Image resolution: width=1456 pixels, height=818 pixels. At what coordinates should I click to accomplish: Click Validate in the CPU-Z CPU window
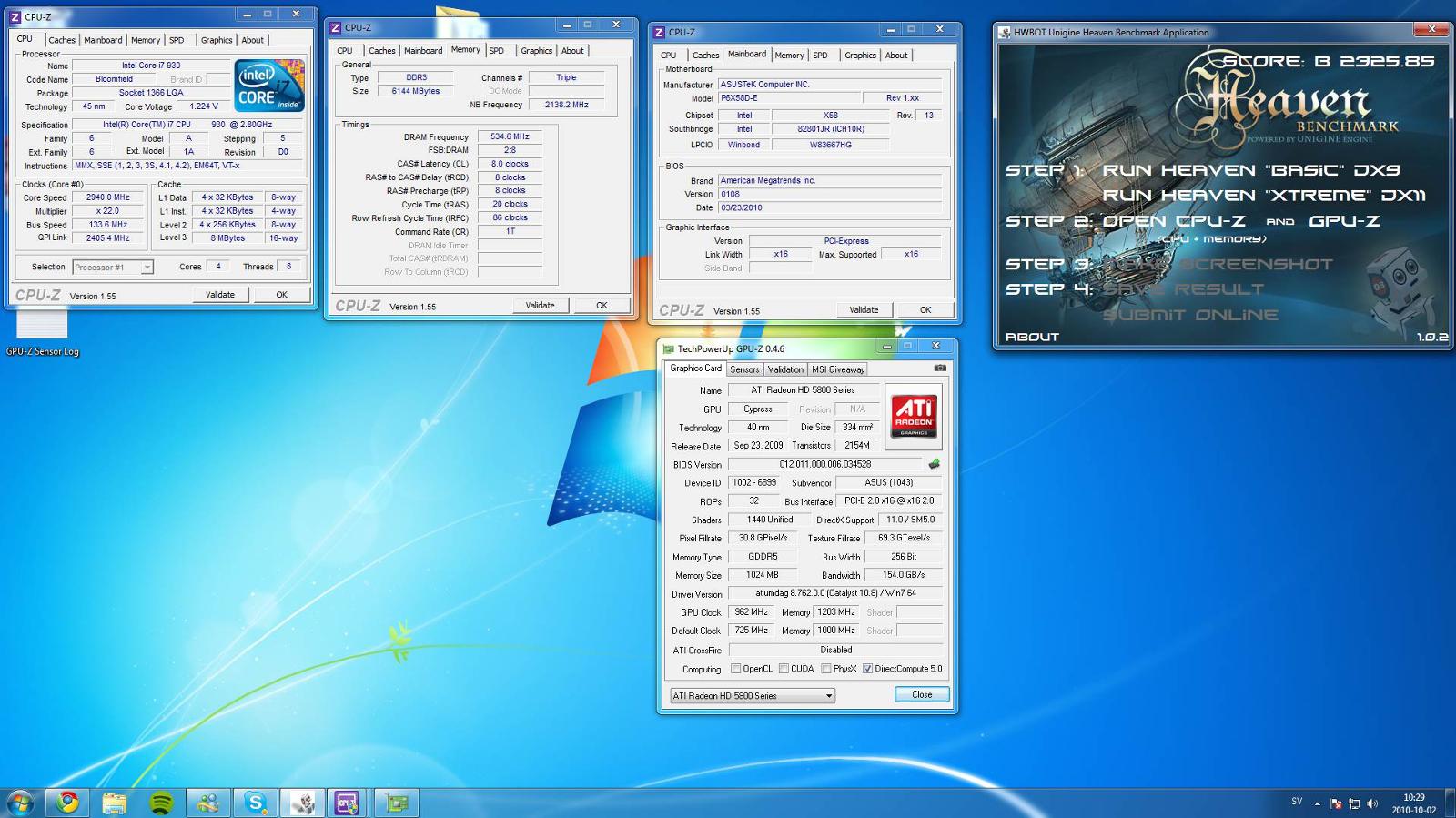point(220,295)
